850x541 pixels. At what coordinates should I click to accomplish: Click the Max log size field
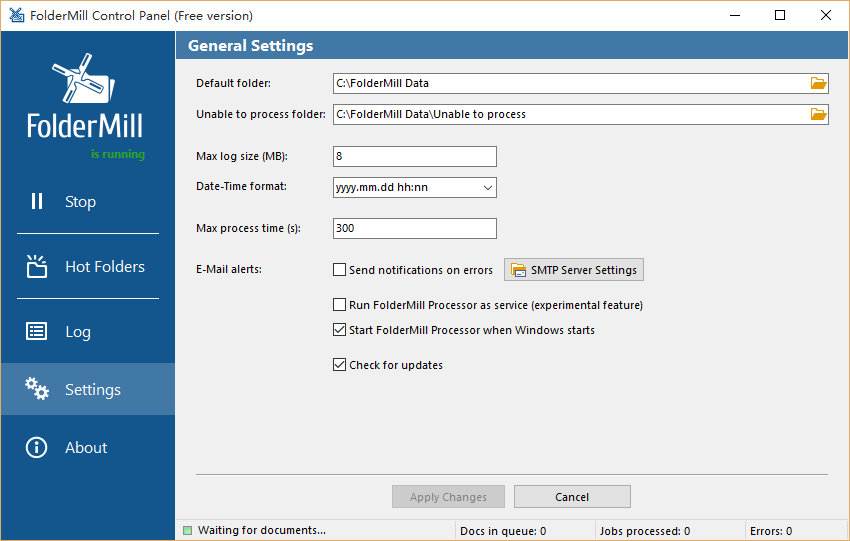415,156
